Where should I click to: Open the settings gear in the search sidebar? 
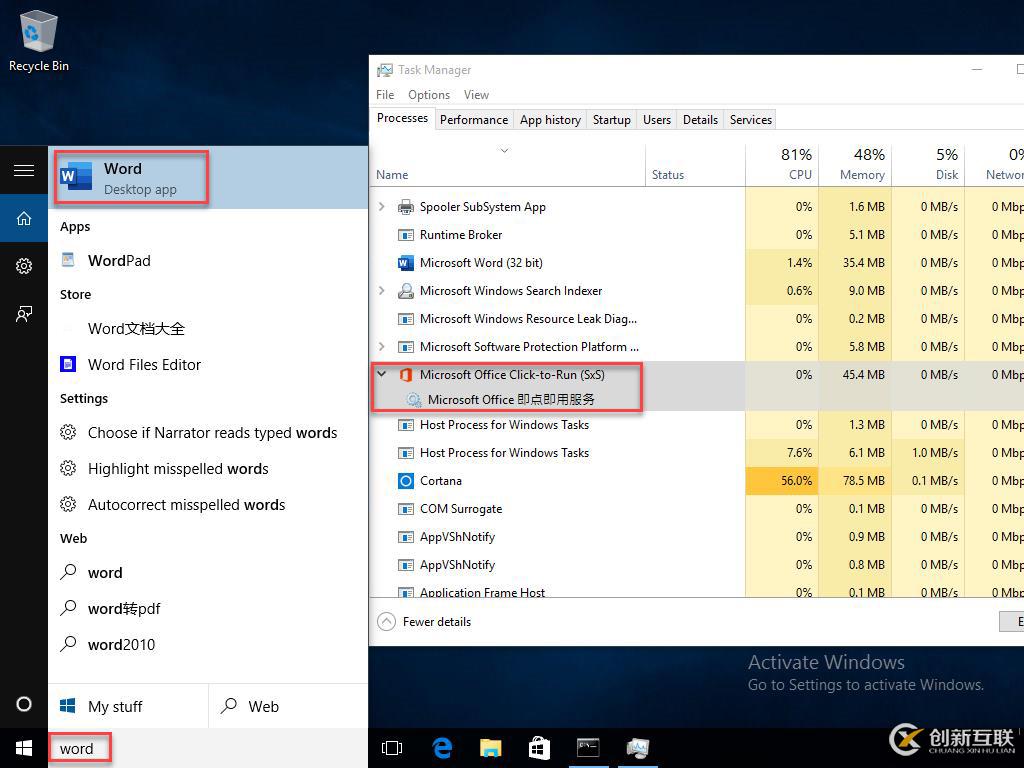[x=24, y=266]
